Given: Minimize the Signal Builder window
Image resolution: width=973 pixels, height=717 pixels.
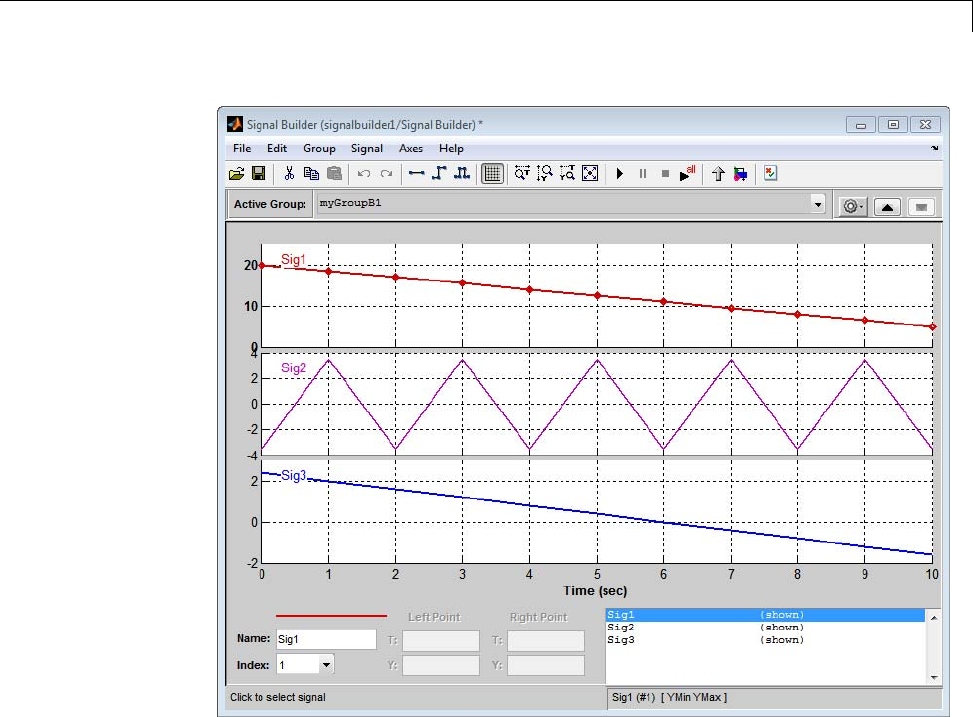Looking at the screenshot, I should (861, 125).
